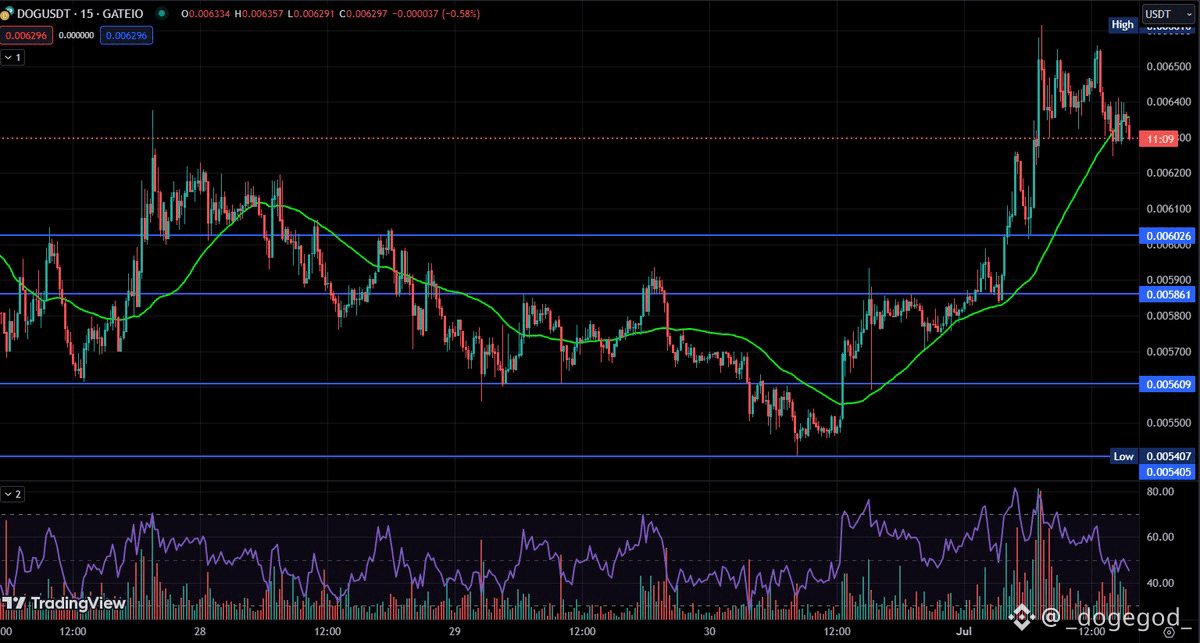Image resolution: width=1200 pixels, height=643 pixels.
Task: Select the 0.005405 line price label
Action: (x=1167, y=471)
